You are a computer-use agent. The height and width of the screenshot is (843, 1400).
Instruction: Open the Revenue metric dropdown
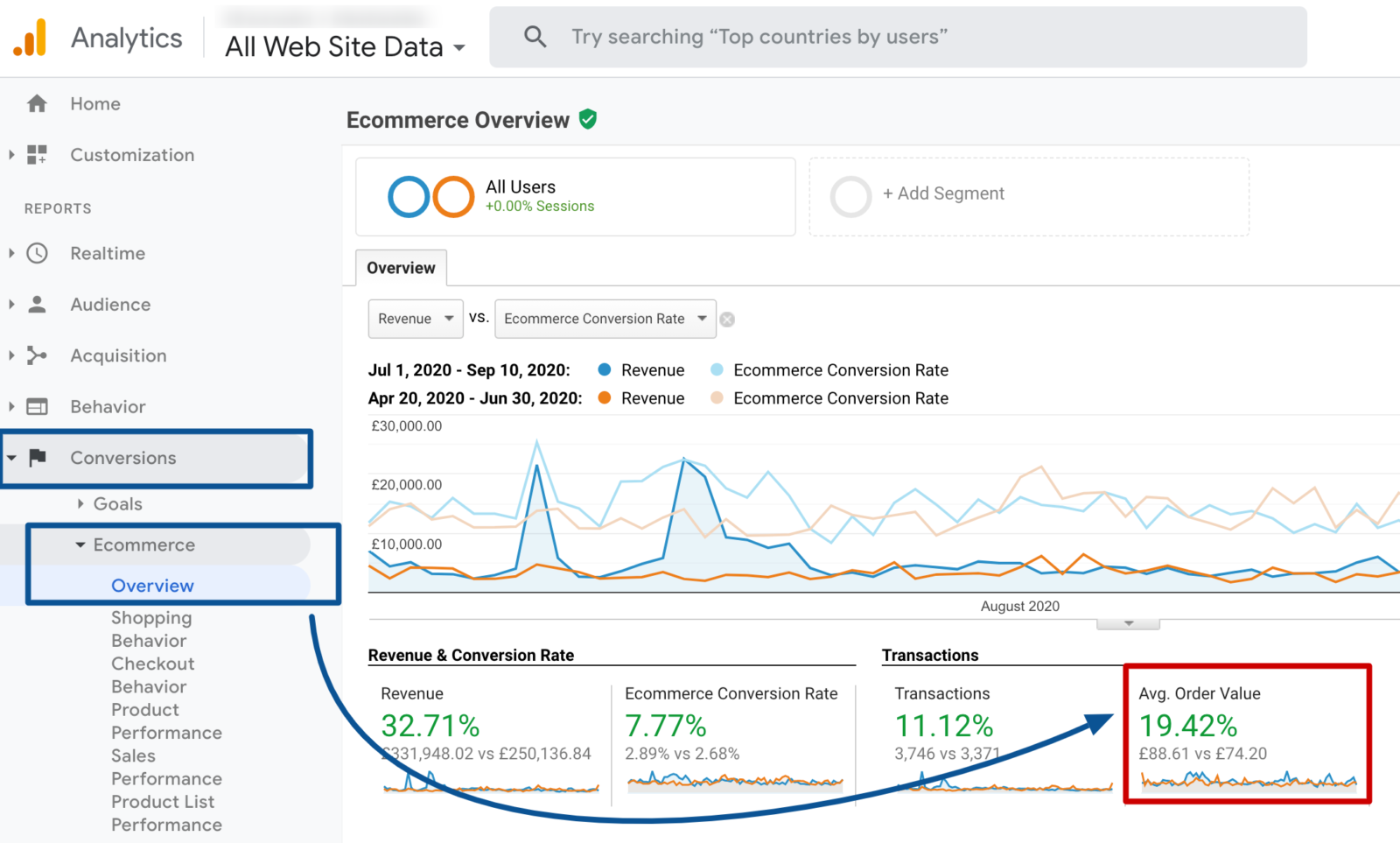[x=415, y=319]
